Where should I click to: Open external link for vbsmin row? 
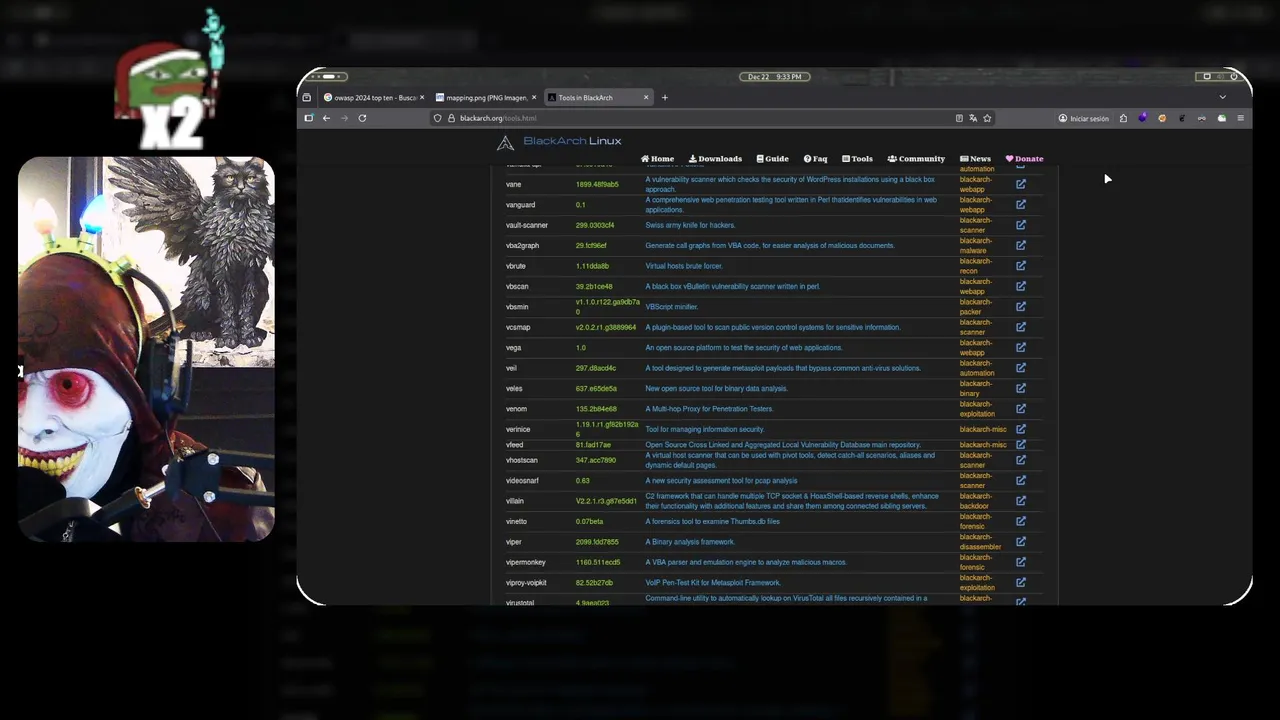pos(1021,307)
